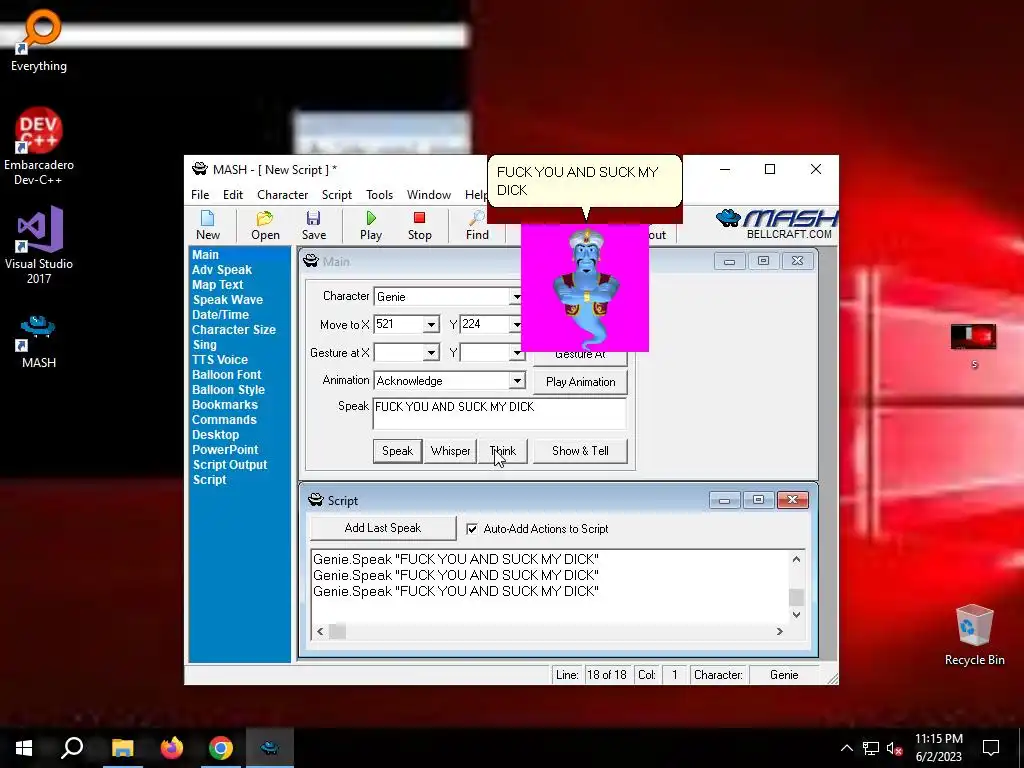1024x768 pixels.
Task: Save the script using Save icon
Action: click(313, 225)
